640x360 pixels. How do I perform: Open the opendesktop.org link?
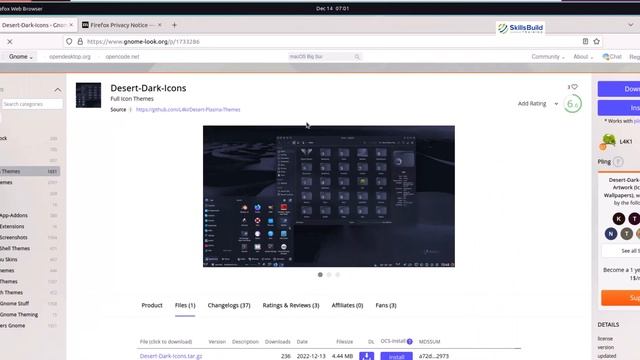pos(70,57)
